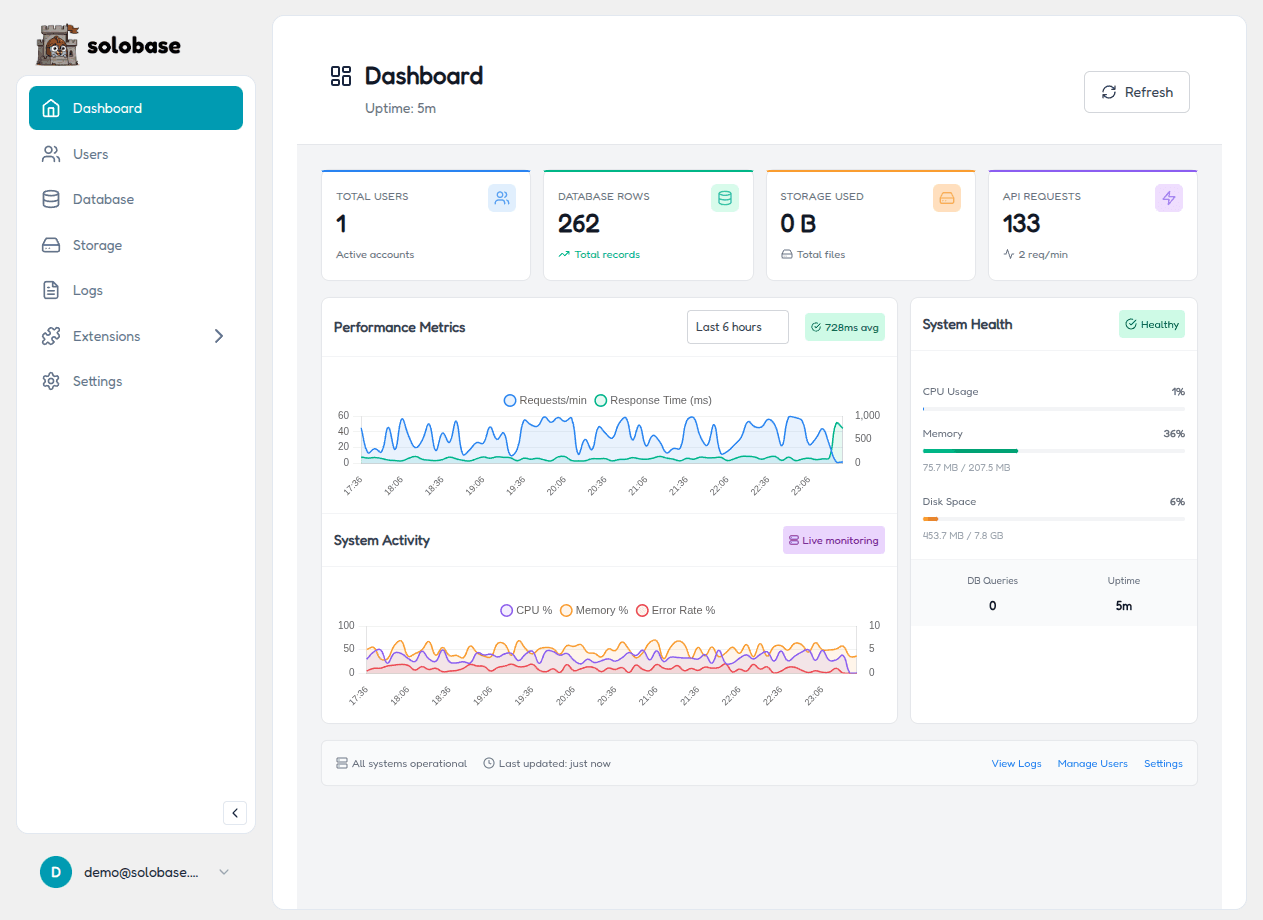
Task: Toggle Response Time (ms) legend item
Action: (x=653, y=400)
